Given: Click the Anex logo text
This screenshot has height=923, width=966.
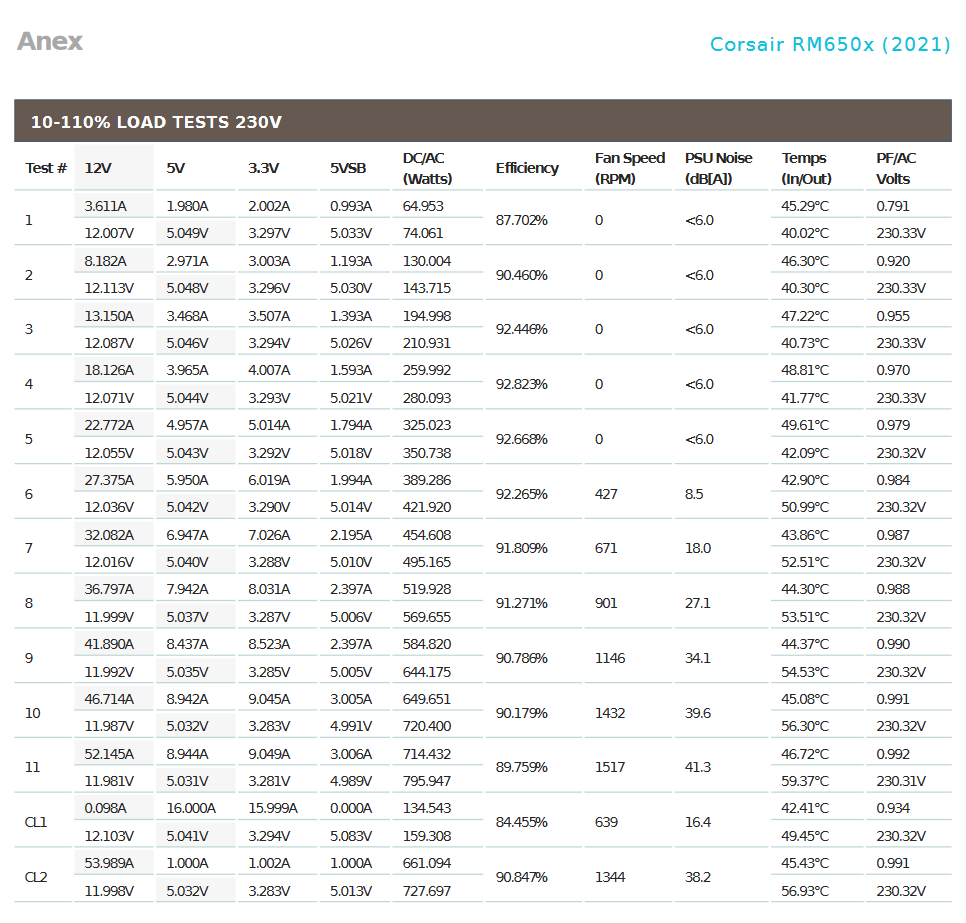Looking at the screenshot, I should (49, 42).
